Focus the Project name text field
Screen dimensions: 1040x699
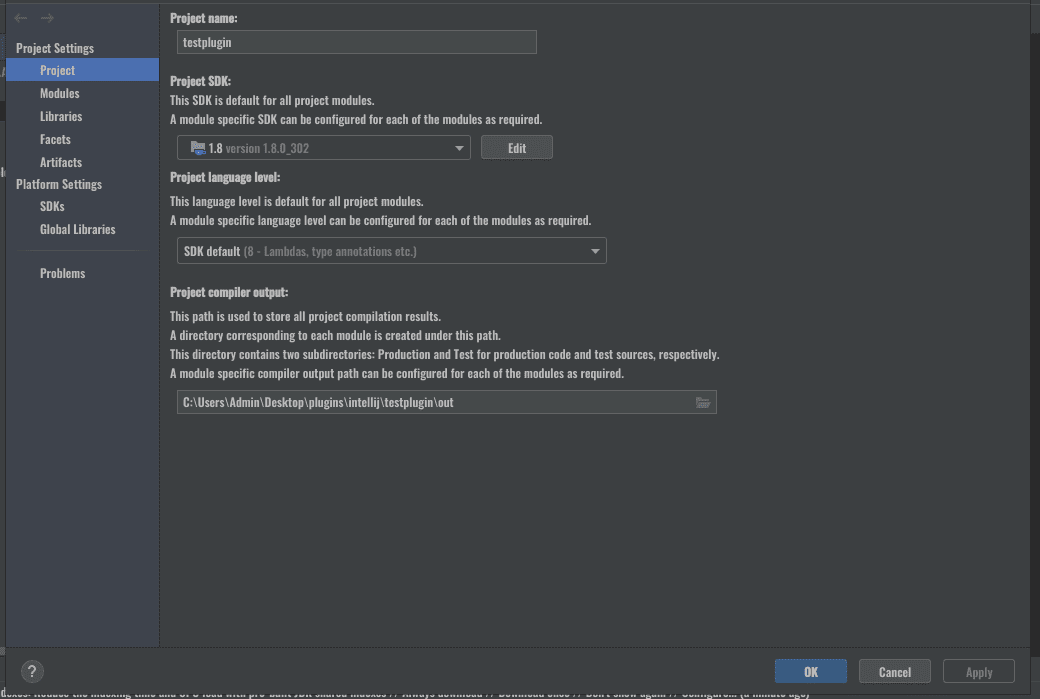coord(356,42)
